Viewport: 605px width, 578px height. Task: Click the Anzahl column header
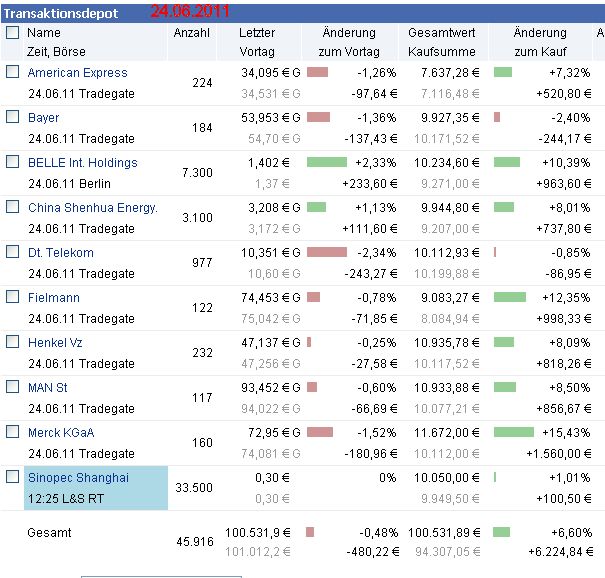(x=191, y=33)
